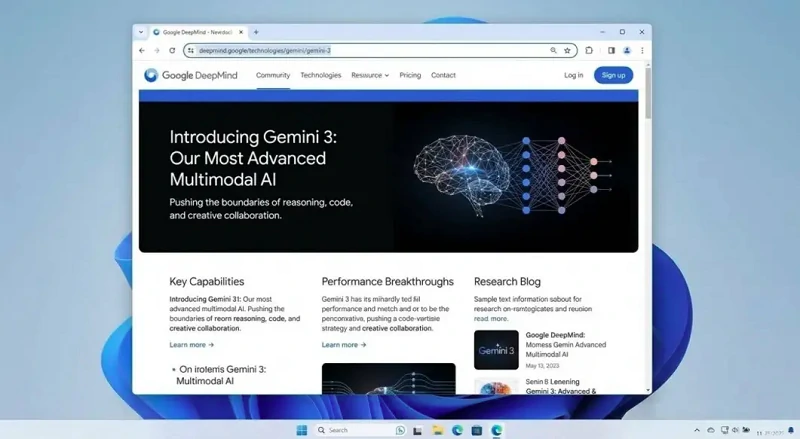Open the Community nav item
800x439 pixels.
(x=273, y=75)
